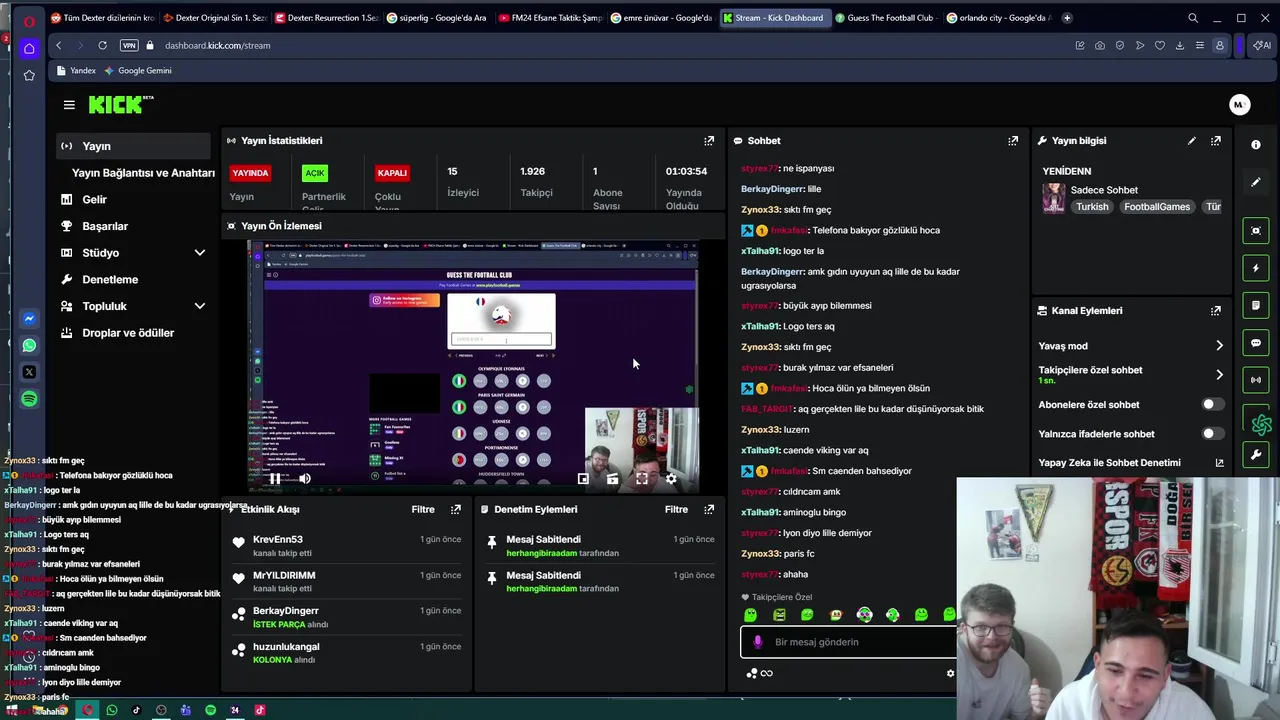This screenshot has height=720, width=1280.
Task: Select Yayın in the sidebar
Action: pyautogui.click(x=134, y=146)
